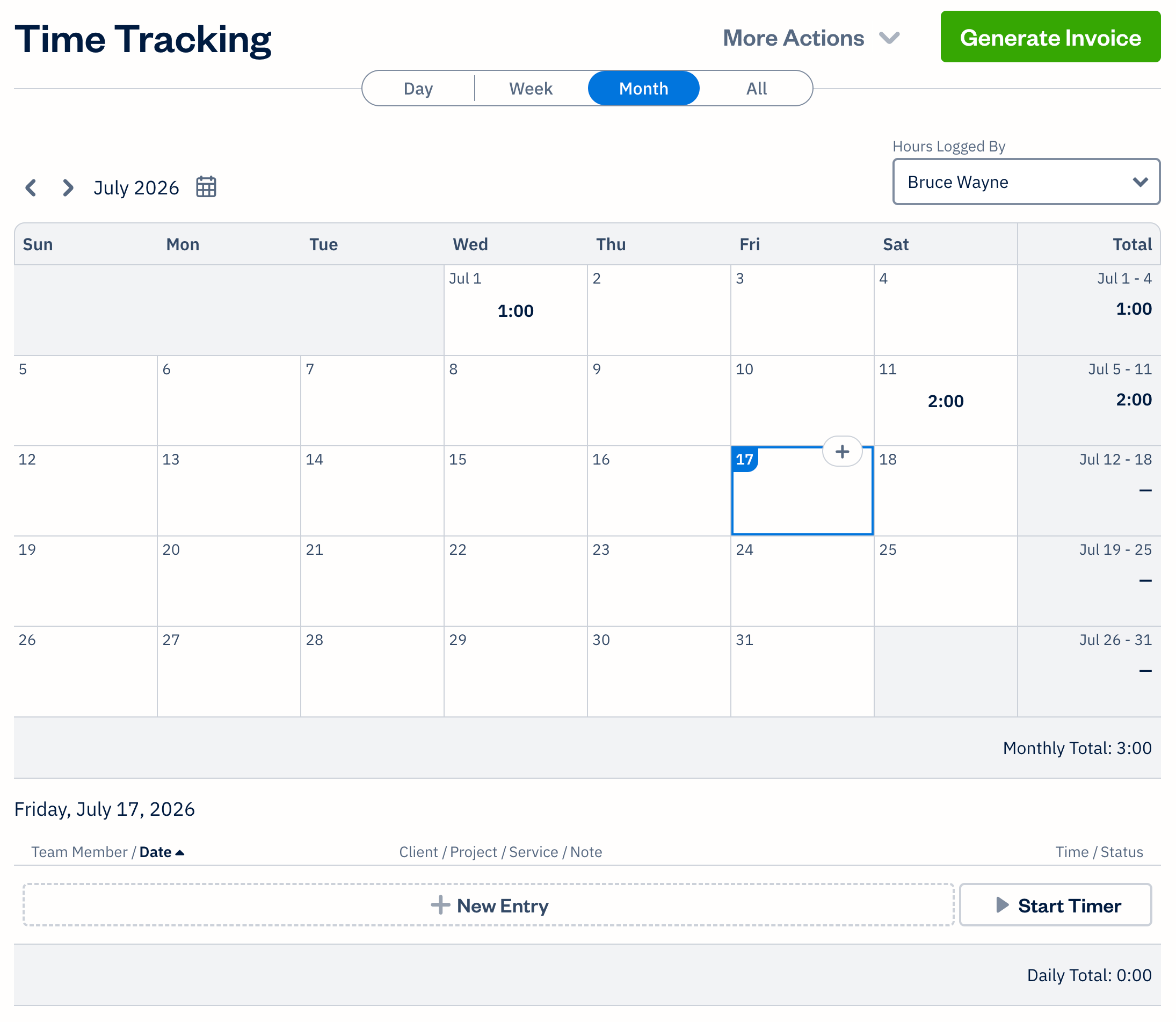Open Hours Logged By Bruce Wayne dropdown
The image size is (1176, 1022).
pyautogui.click(x=1027, y=182)
